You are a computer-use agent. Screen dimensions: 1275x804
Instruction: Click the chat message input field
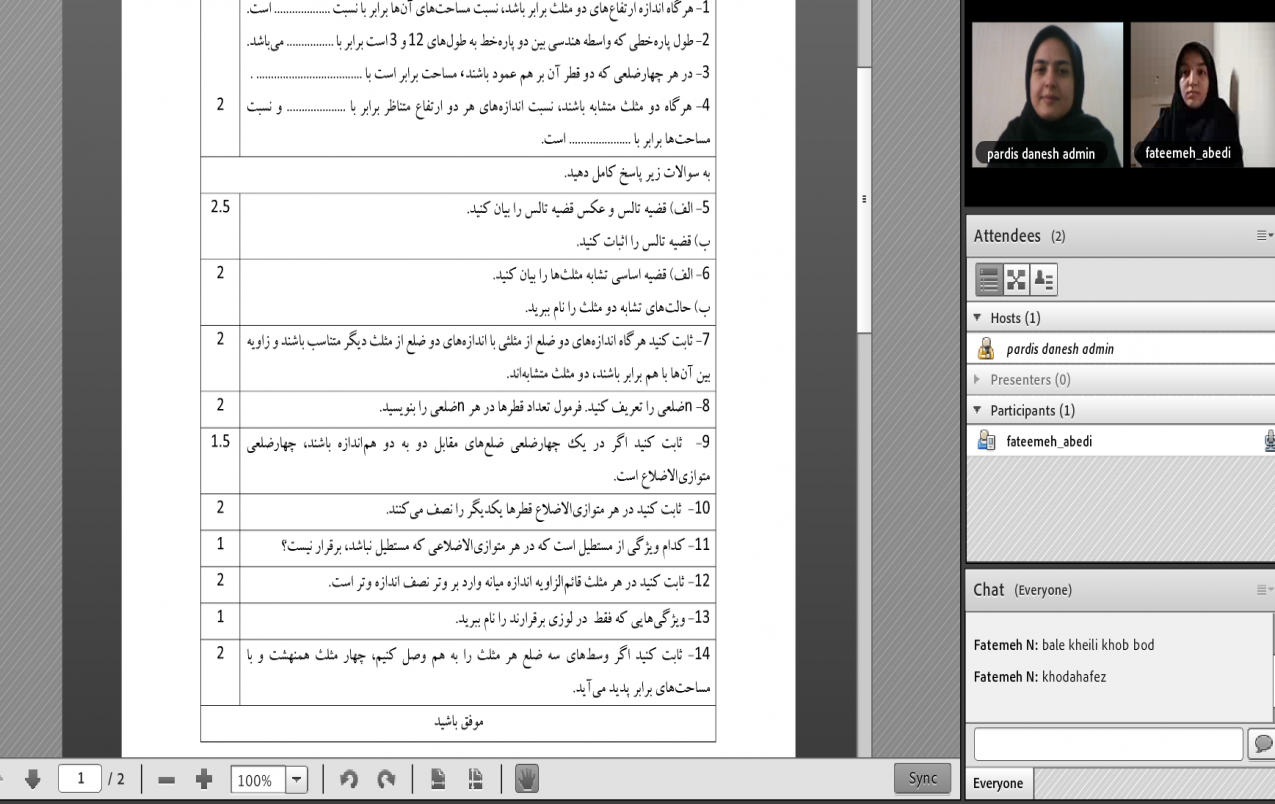tap(1108, 744)
